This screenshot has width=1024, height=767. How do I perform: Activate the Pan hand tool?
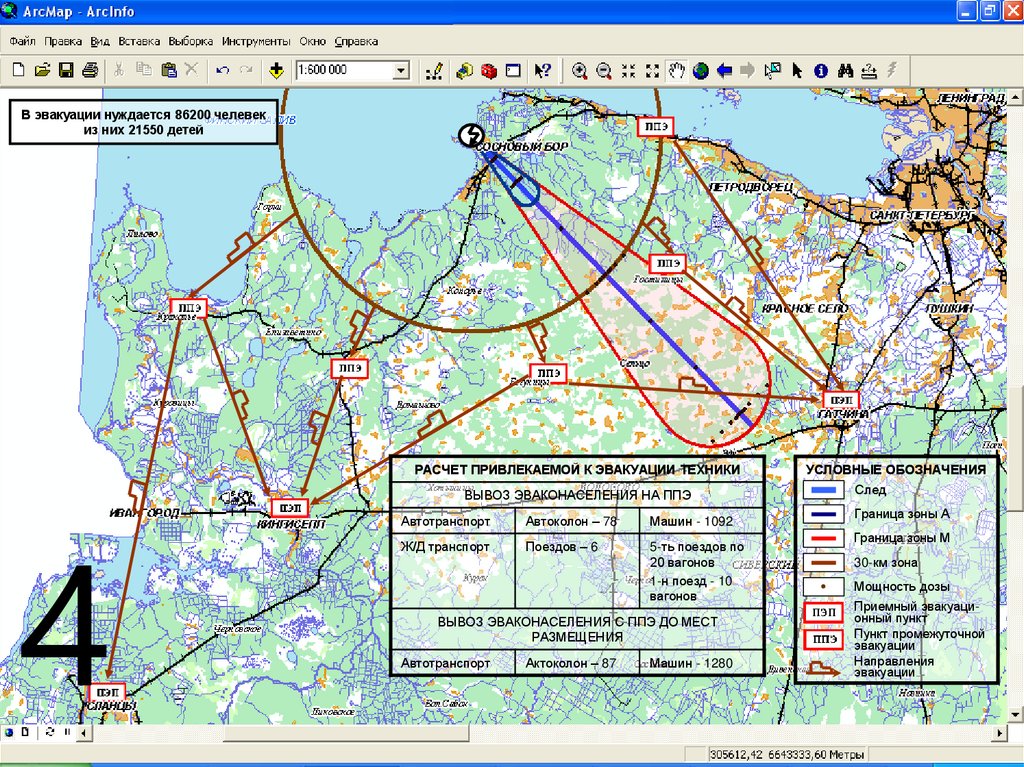pyautogui.click(x=676, y=70)
